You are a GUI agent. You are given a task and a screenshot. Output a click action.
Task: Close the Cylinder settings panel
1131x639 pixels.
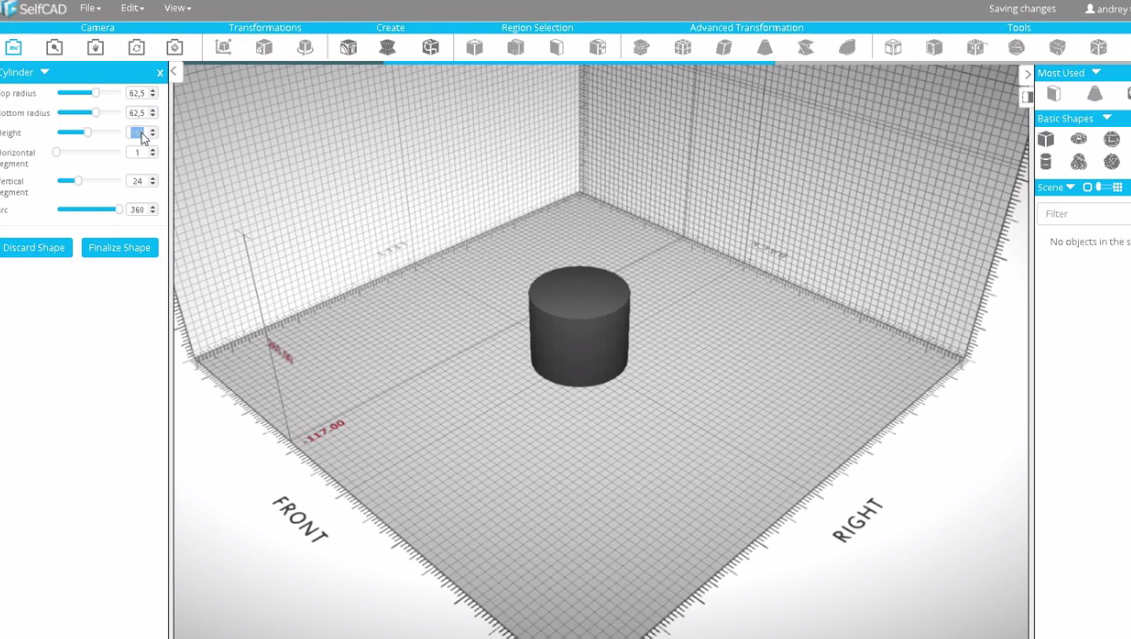click(x=160, y=73)
